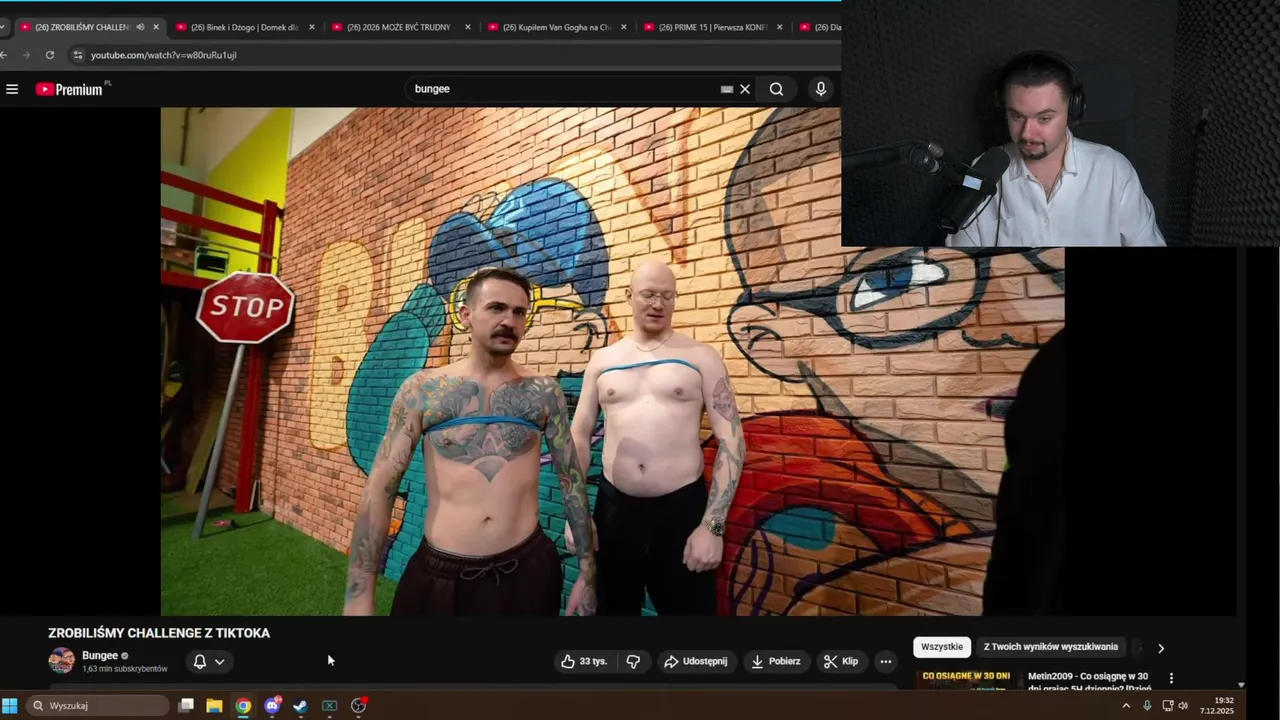Click the Wyszukaj taskbar search box
This screenshot has width=1280, height=720.
(x=98, y=706)
